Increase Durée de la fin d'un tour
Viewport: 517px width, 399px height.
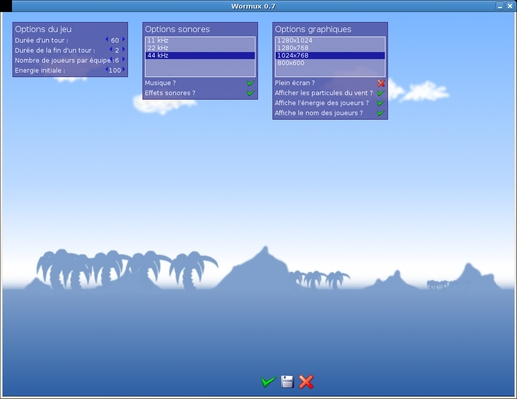coord(123,49)
